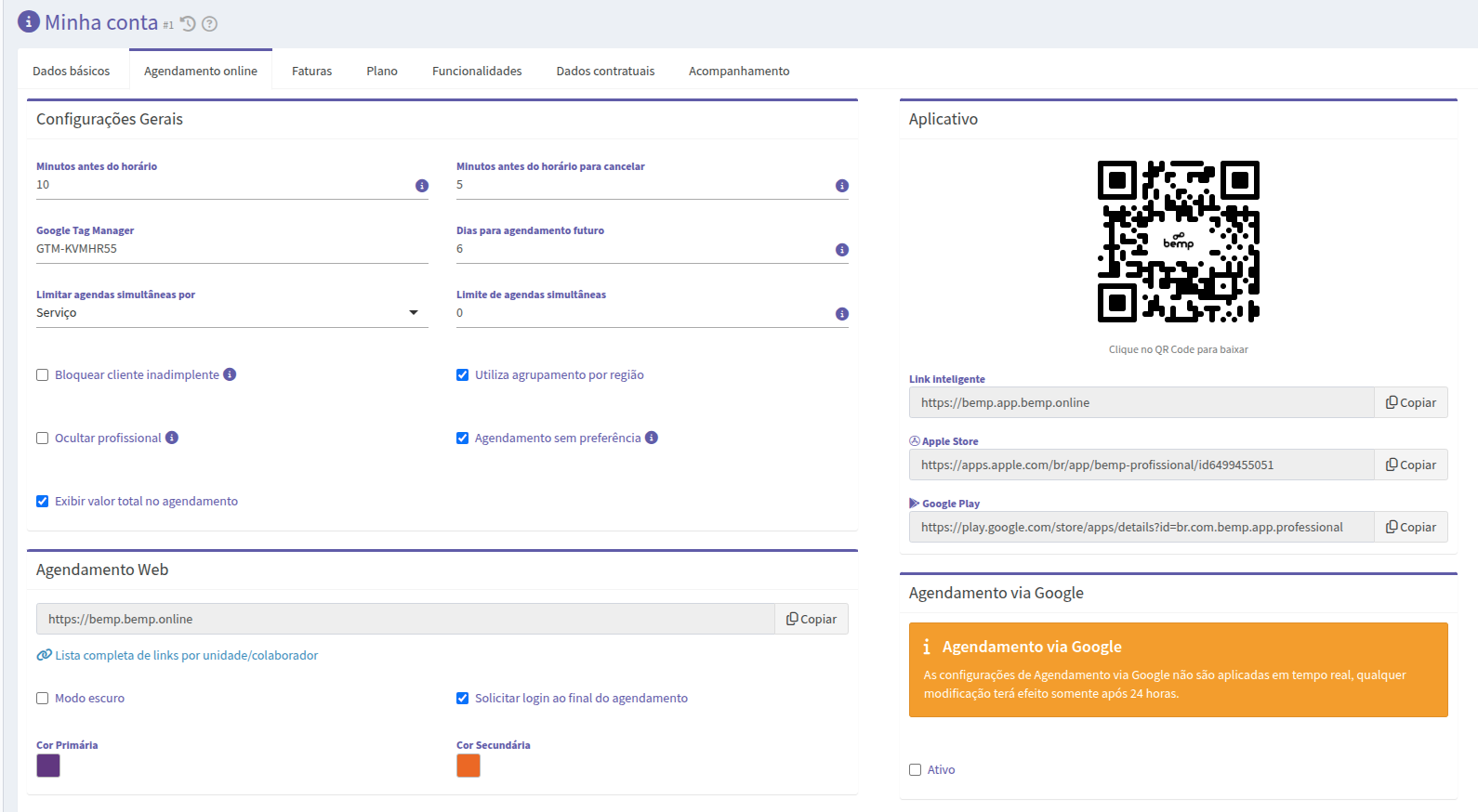The width and height of the screenshot is (1478, 812).
Task: Switch to Dados básicos tab
Action: pos(72,71)
